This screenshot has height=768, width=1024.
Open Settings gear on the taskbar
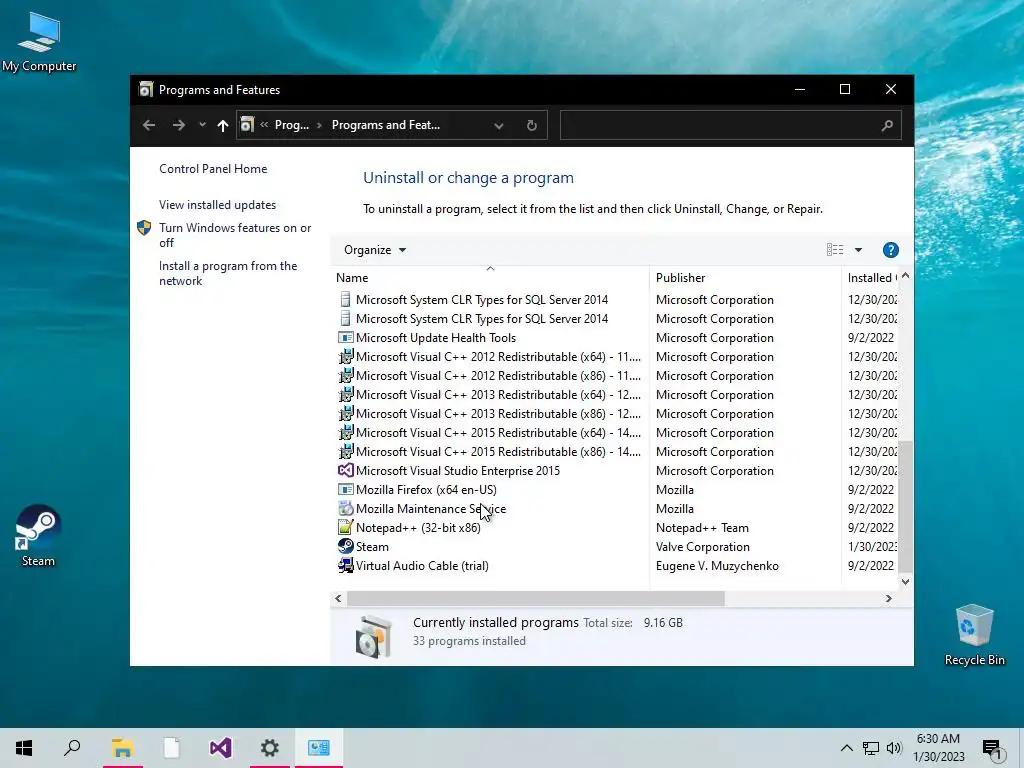pos(269,748)
